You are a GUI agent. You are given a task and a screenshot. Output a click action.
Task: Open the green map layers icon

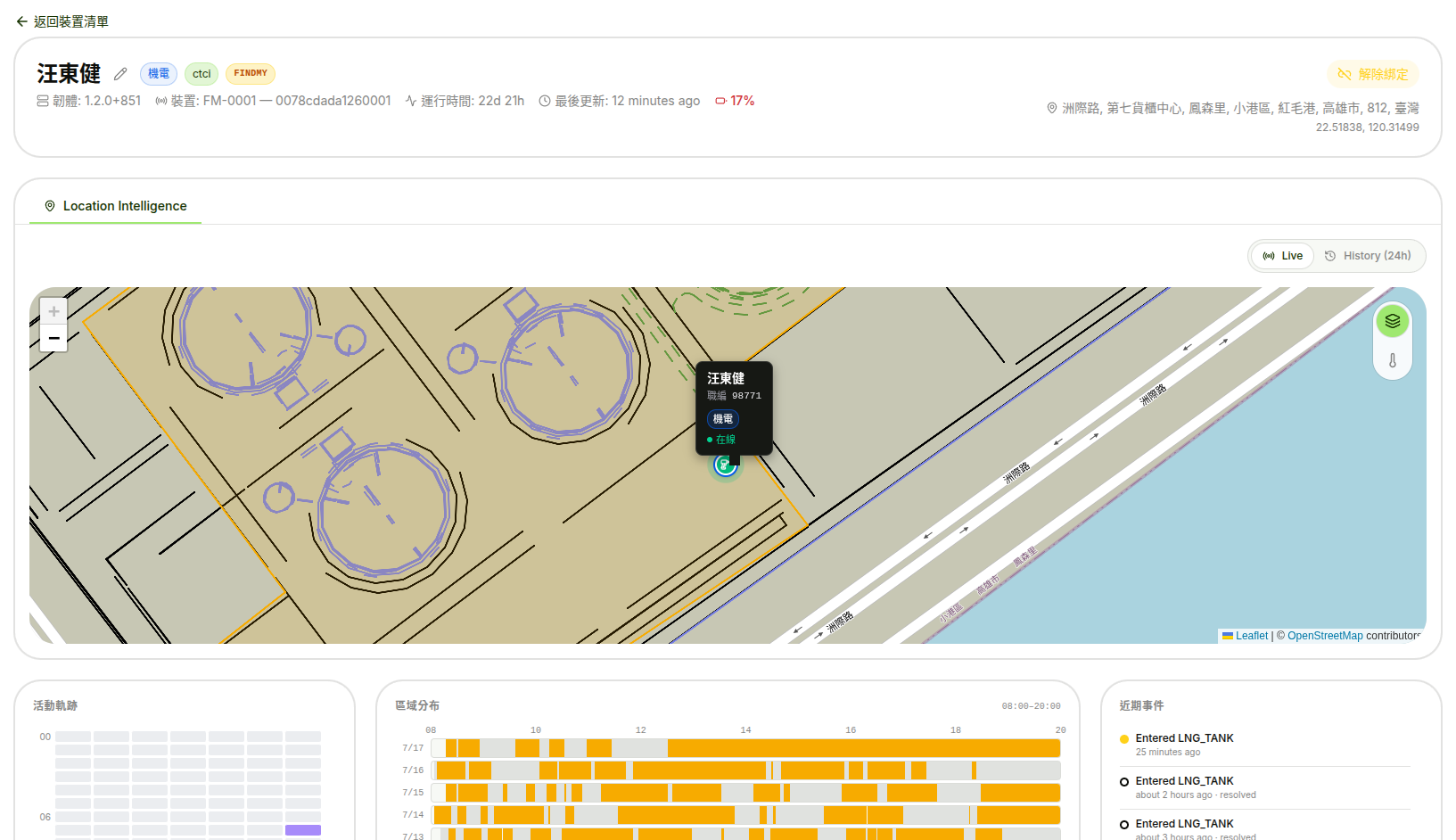pyautogui.click(x=1393, y=321)
